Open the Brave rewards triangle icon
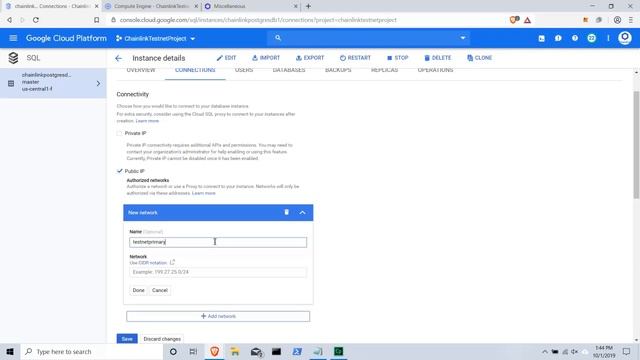The image size is (640, 360). click(x=527, y=20)
